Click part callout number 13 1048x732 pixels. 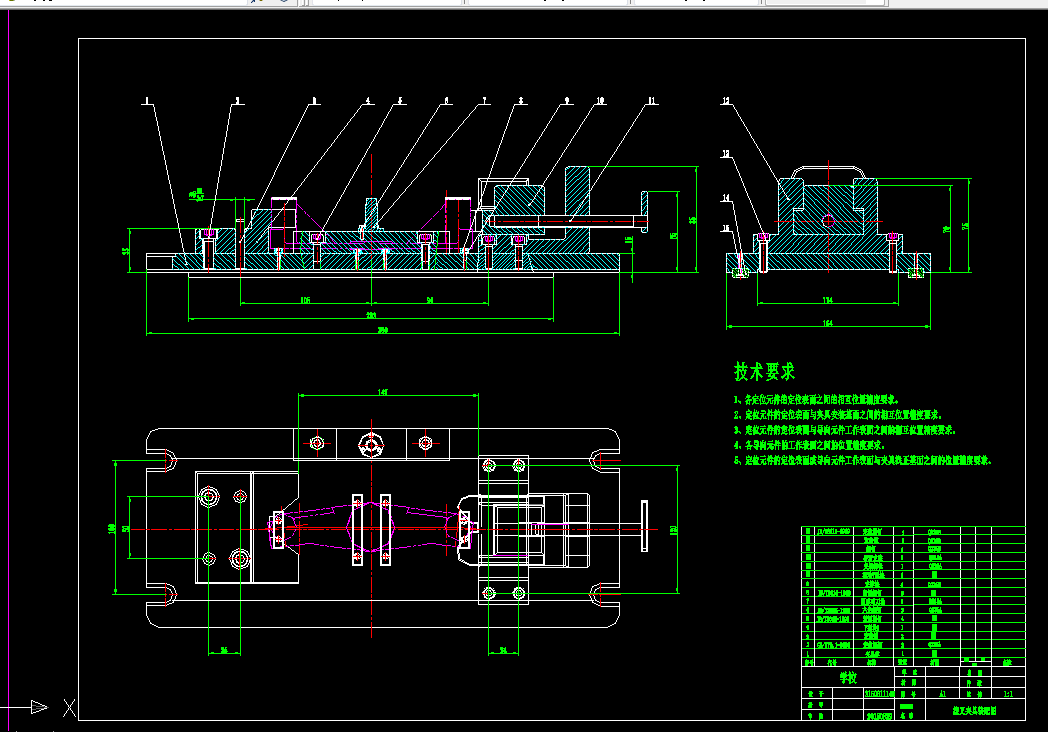pos(726,154)
